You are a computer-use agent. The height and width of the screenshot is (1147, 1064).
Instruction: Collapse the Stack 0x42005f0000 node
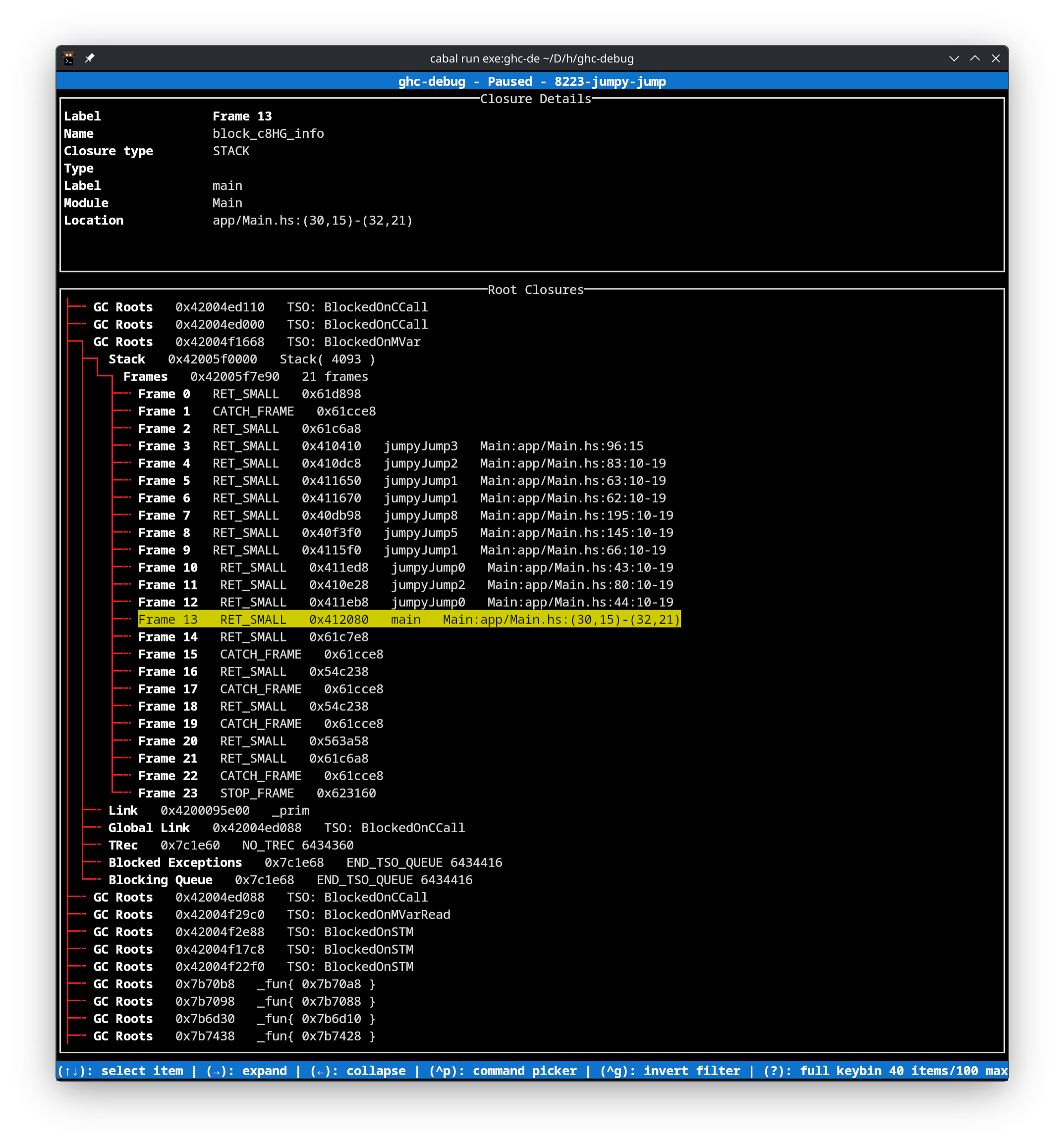pos(242,359)
